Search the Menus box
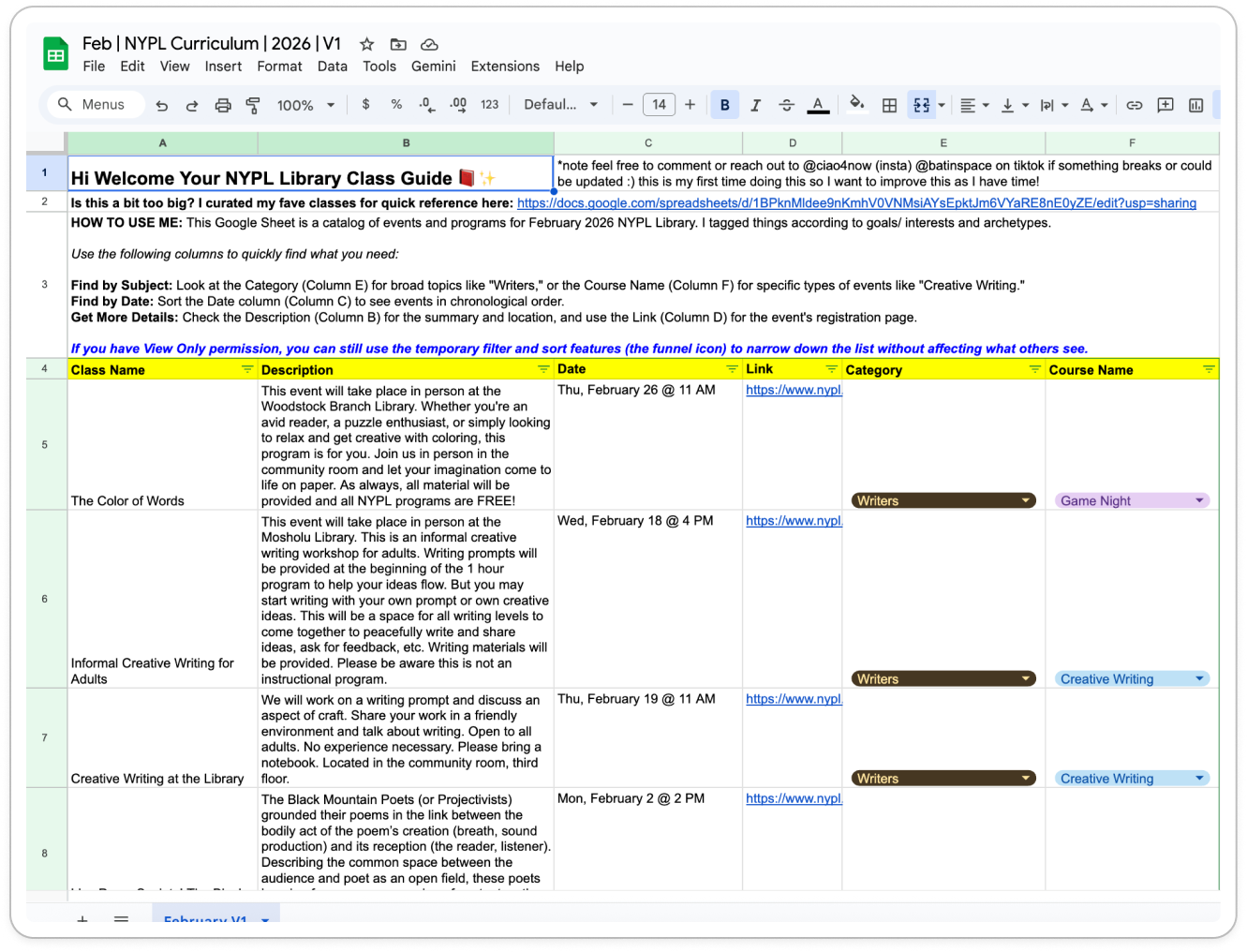This screenshot has width=1247, height=952. [96, 104]
